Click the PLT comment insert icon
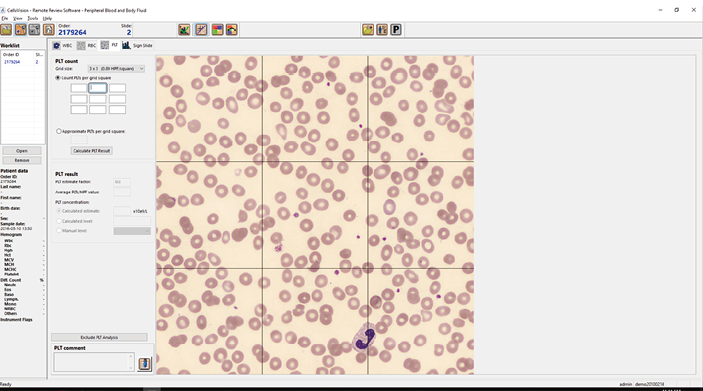703x391 pixels. pos(144,364)
